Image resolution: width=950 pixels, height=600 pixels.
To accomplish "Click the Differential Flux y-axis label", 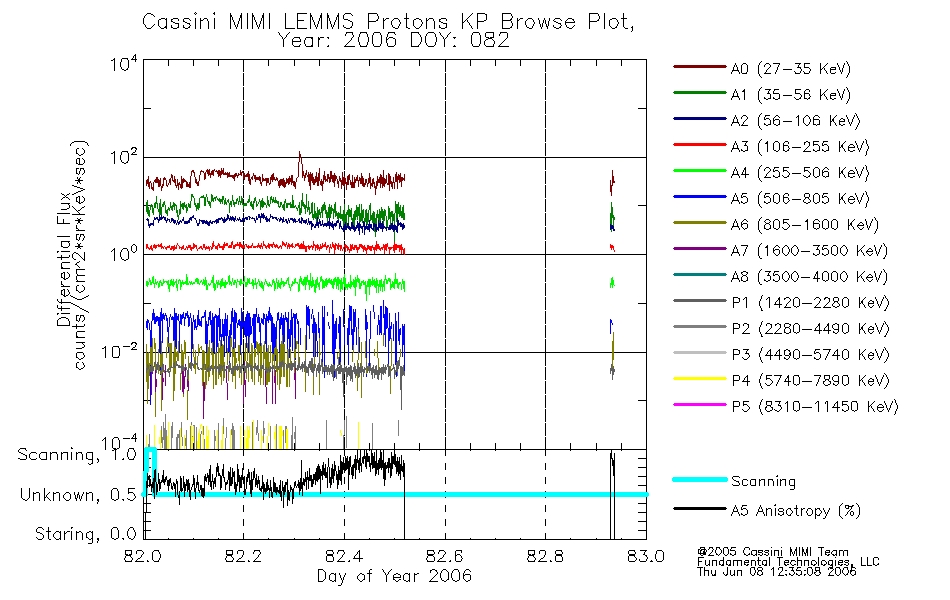I will coord(64,259).
